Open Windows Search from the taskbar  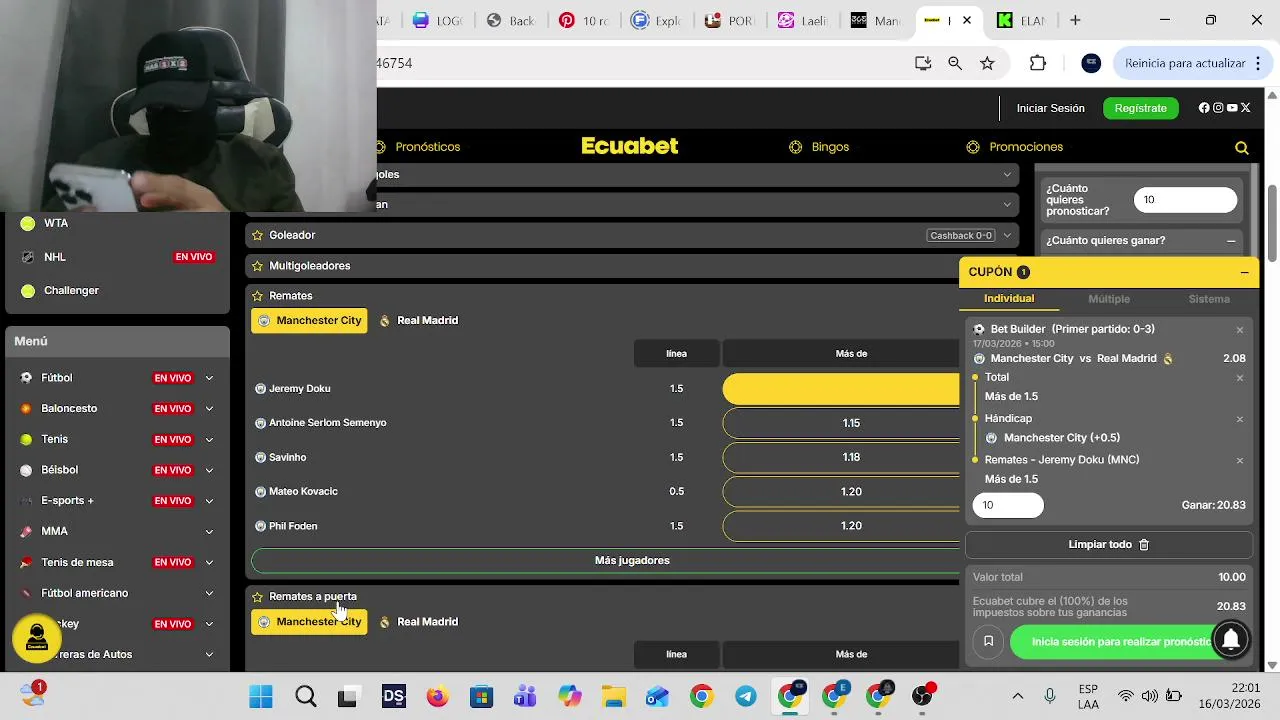point(306,697)
